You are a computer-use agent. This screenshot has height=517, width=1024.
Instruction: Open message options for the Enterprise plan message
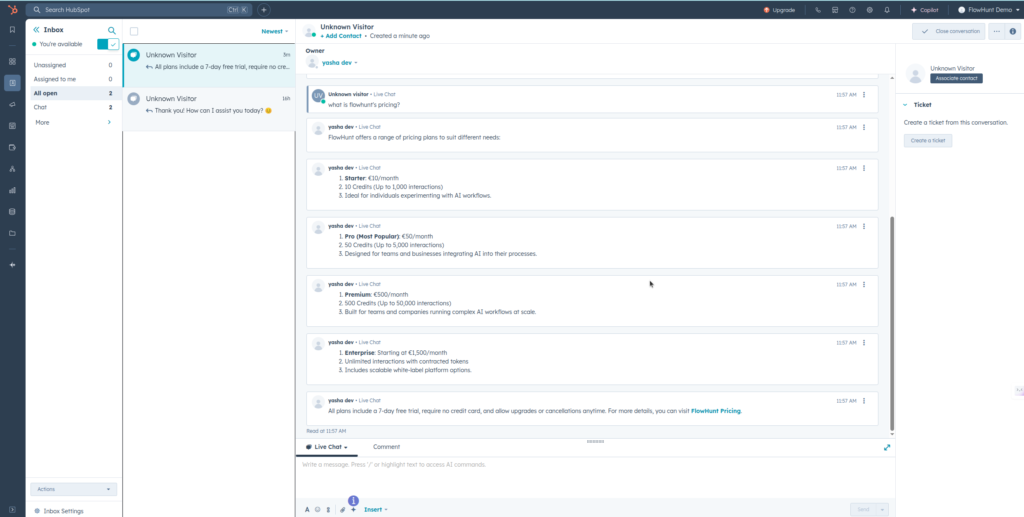(x=864, y=343)
